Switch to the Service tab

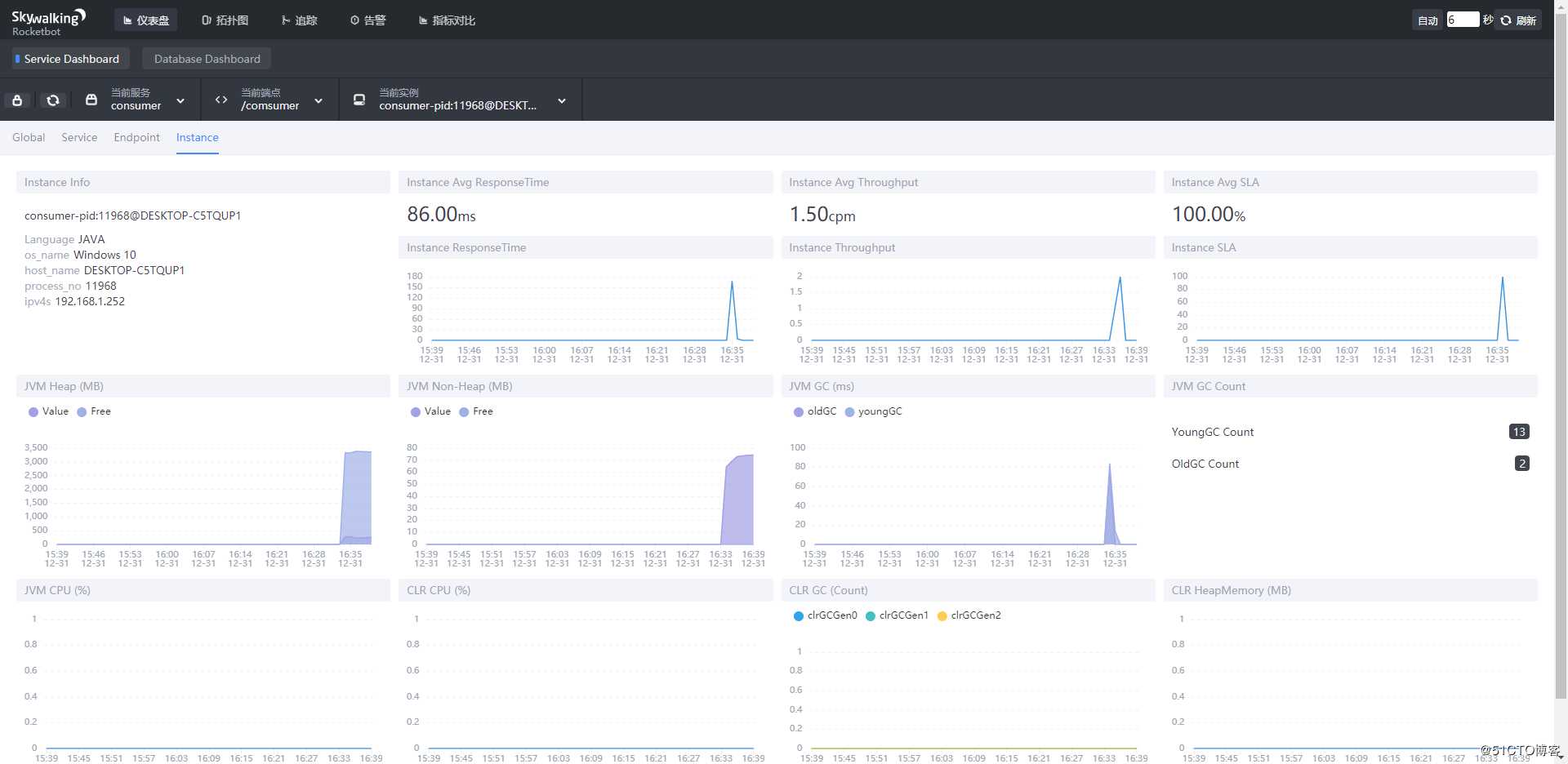tap(79, 137)
